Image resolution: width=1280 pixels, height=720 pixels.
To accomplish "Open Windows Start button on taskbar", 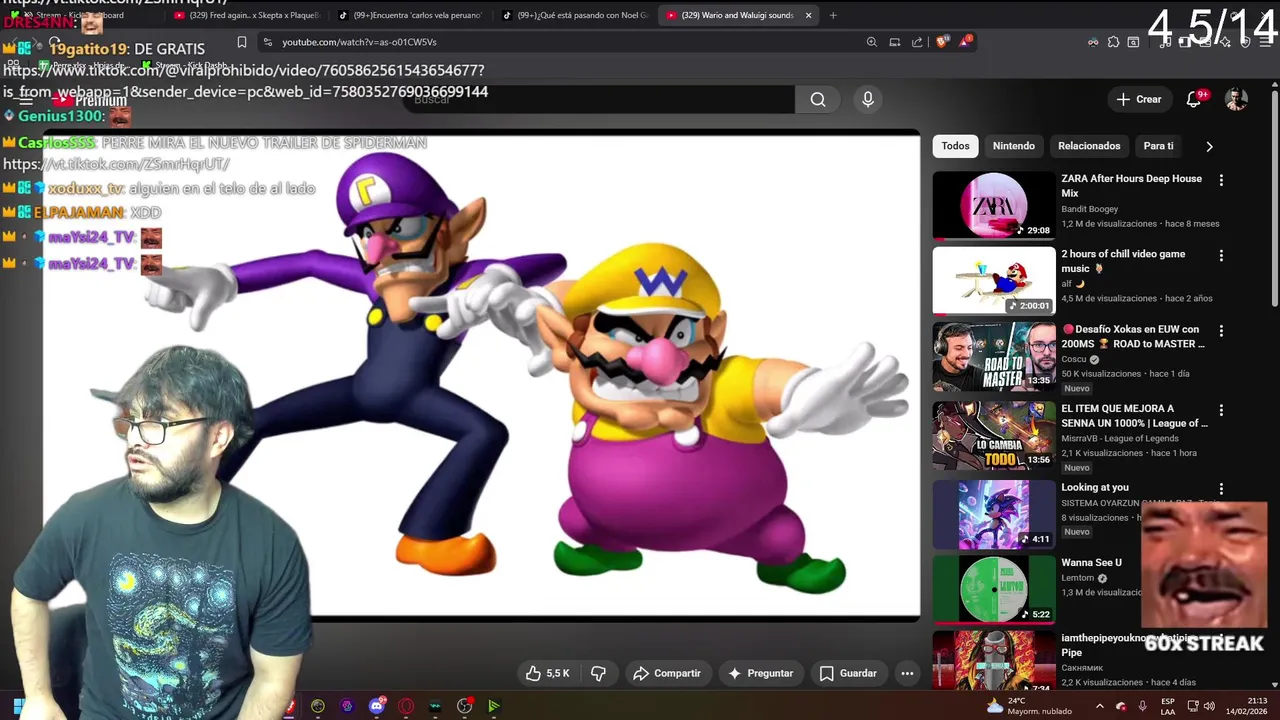I will pyautogui.click(x=19, y=706).
